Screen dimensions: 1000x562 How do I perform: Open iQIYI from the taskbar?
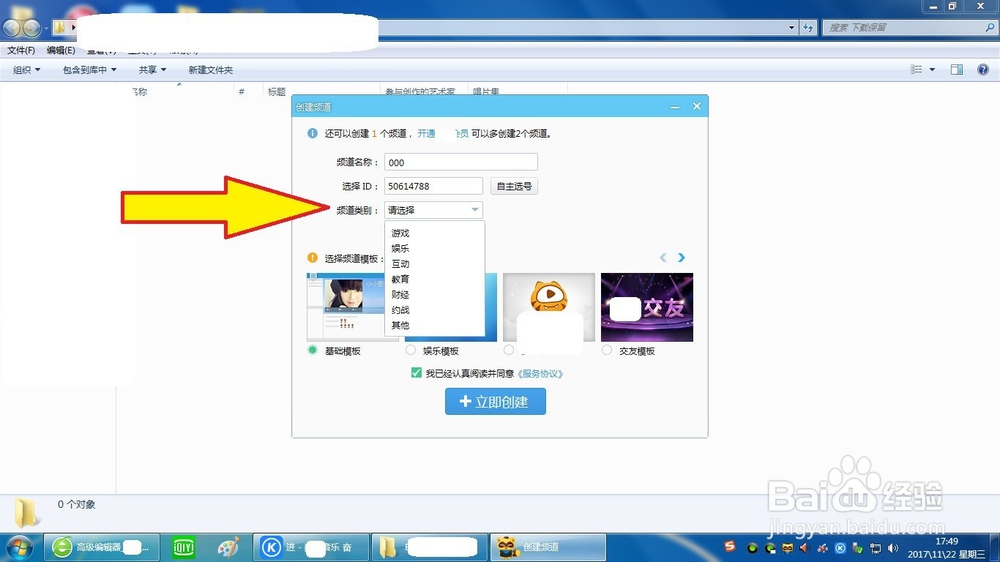(x=184, y=547)
